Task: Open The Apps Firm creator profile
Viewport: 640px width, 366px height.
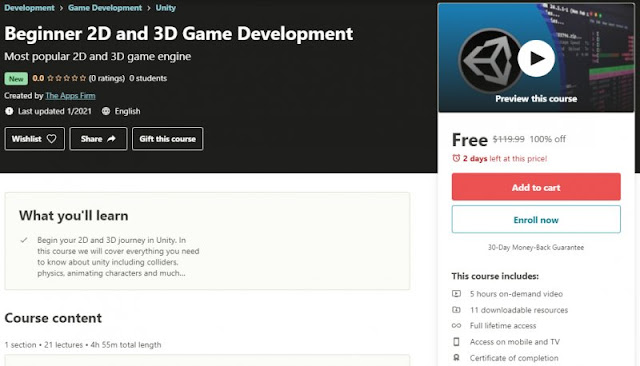Action: pyautogui.click(x=70, y=95)
